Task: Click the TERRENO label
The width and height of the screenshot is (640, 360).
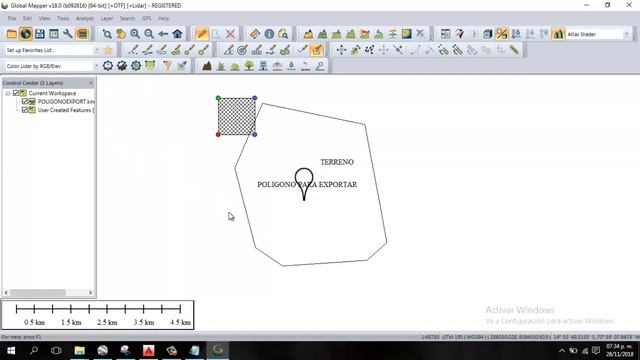Action: click(337, 162)
